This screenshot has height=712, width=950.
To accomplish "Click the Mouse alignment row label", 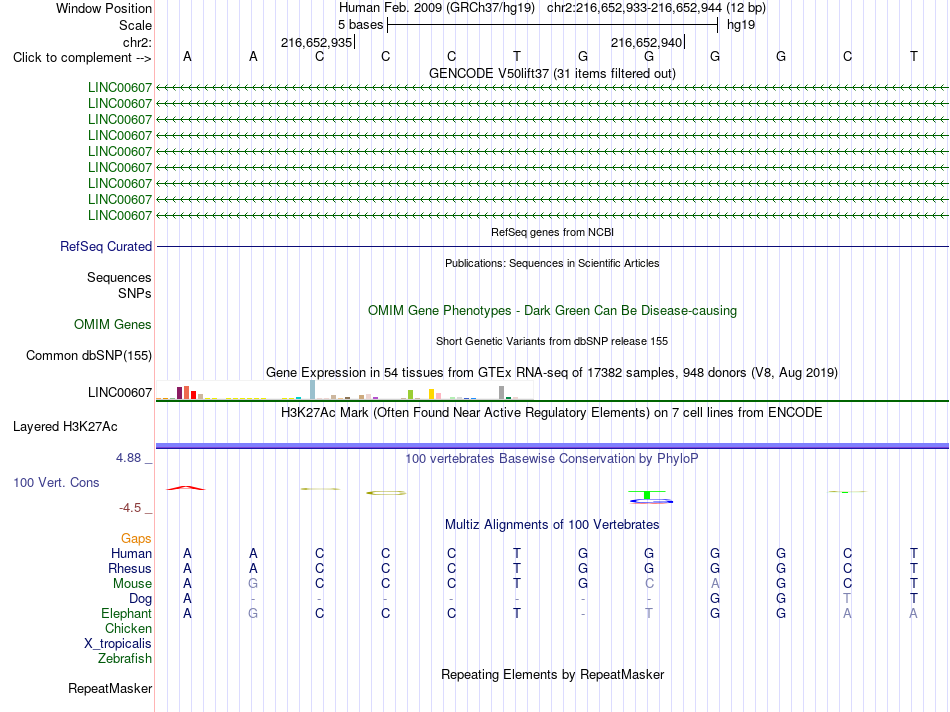I will tap(132, 584).
